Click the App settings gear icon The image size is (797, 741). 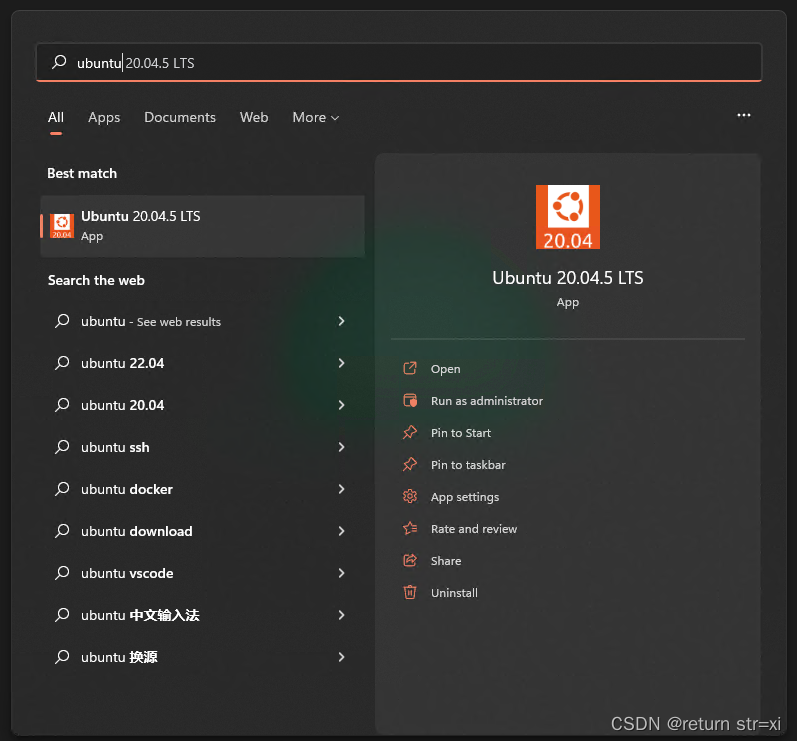click(410, 497)
